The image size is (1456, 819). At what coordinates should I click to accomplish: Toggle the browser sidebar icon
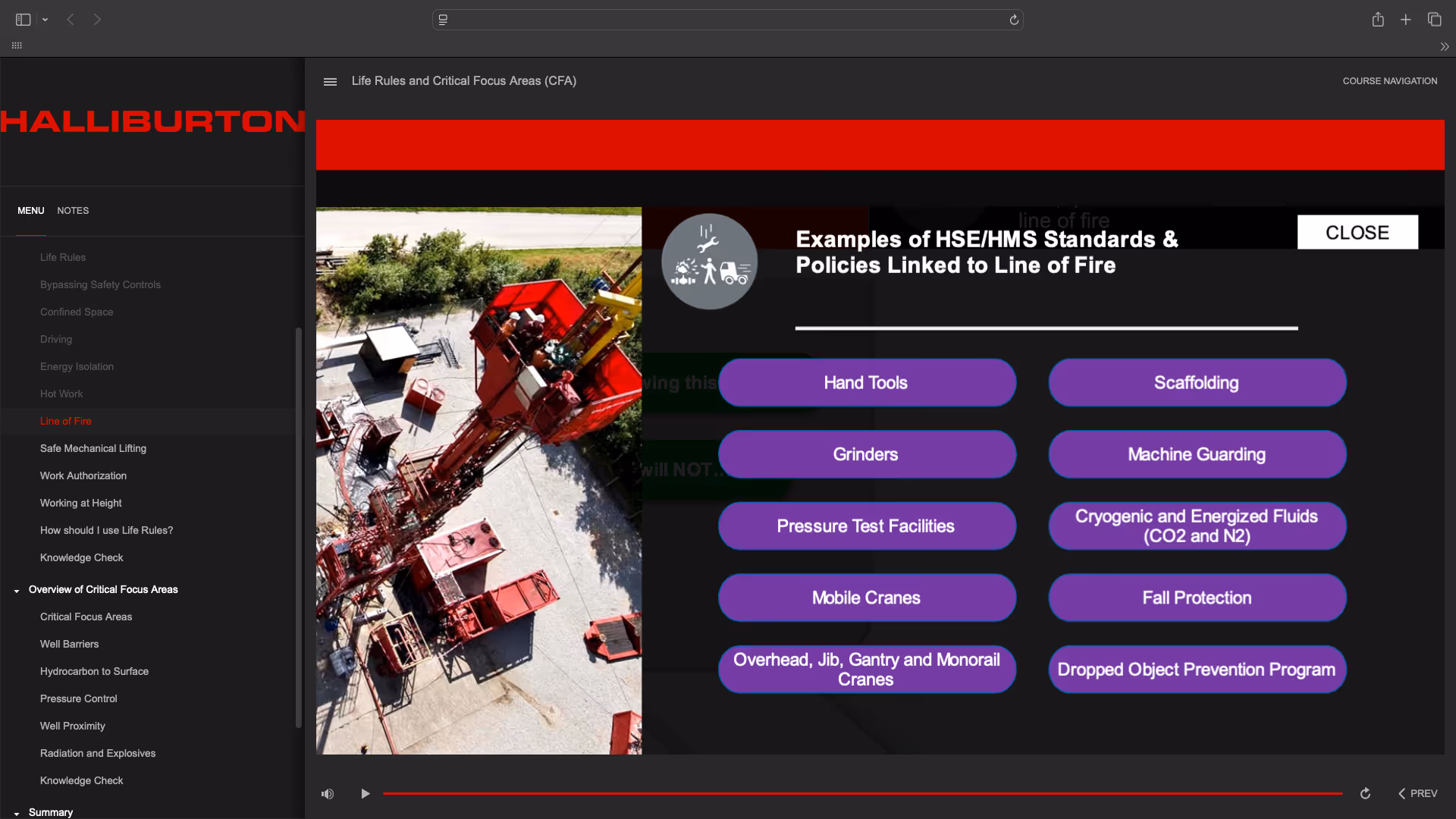click(x=23, y=20)
